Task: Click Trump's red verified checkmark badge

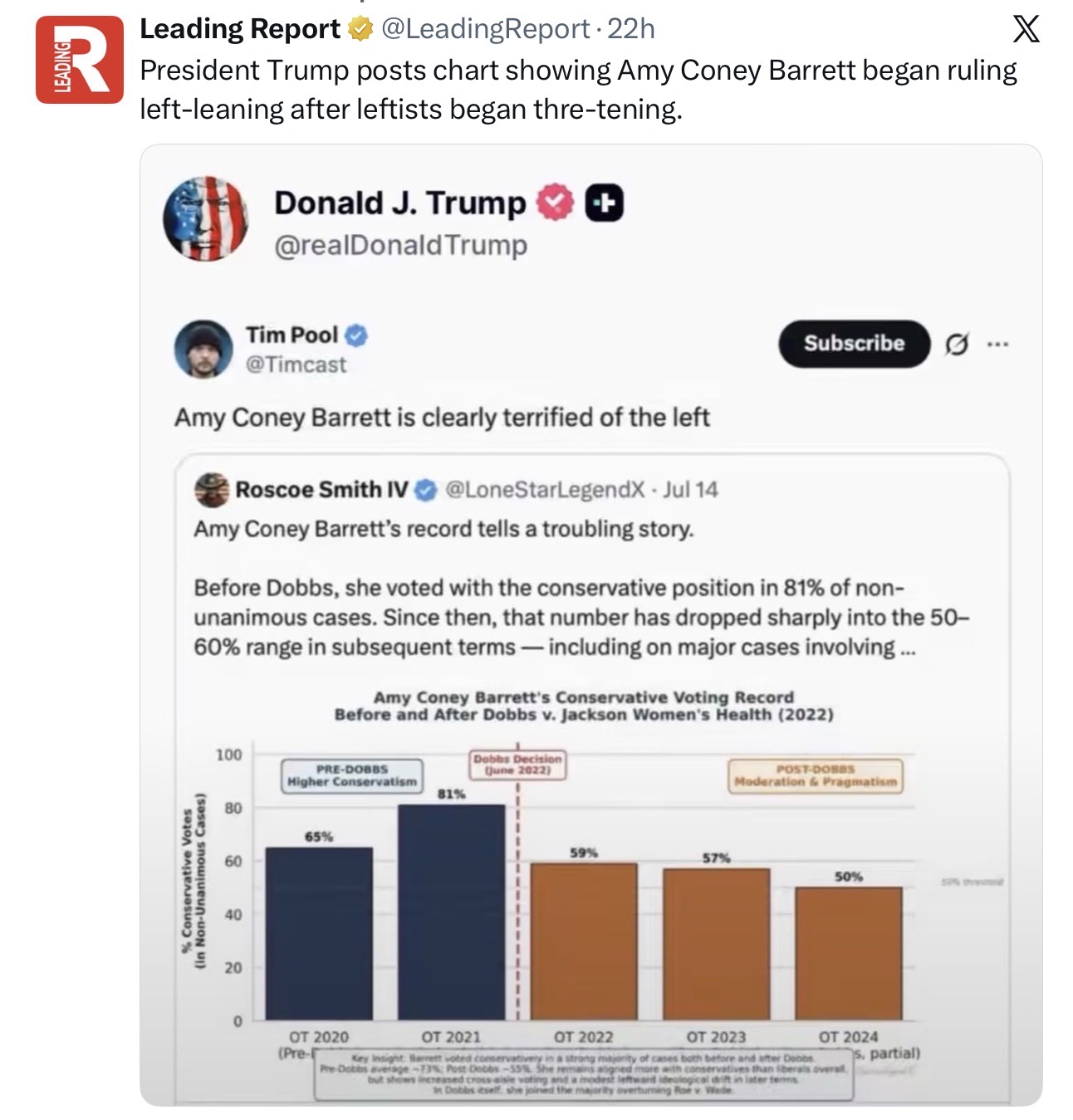Action: [x=555, y=203]
